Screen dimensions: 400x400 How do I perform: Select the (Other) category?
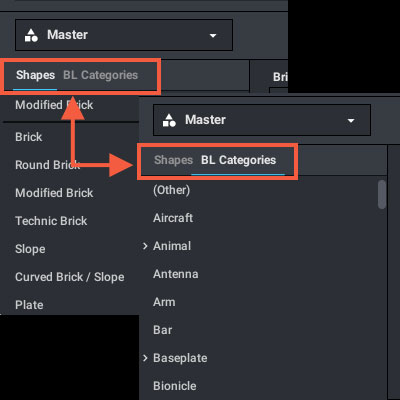(171, 190)
